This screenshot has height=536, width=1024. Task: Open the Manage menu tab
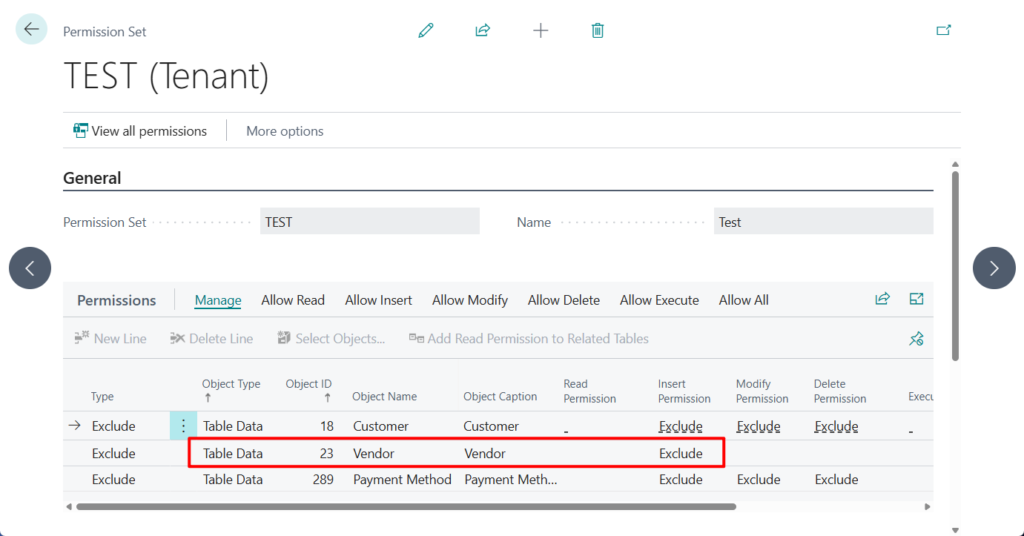coord(218,300)
